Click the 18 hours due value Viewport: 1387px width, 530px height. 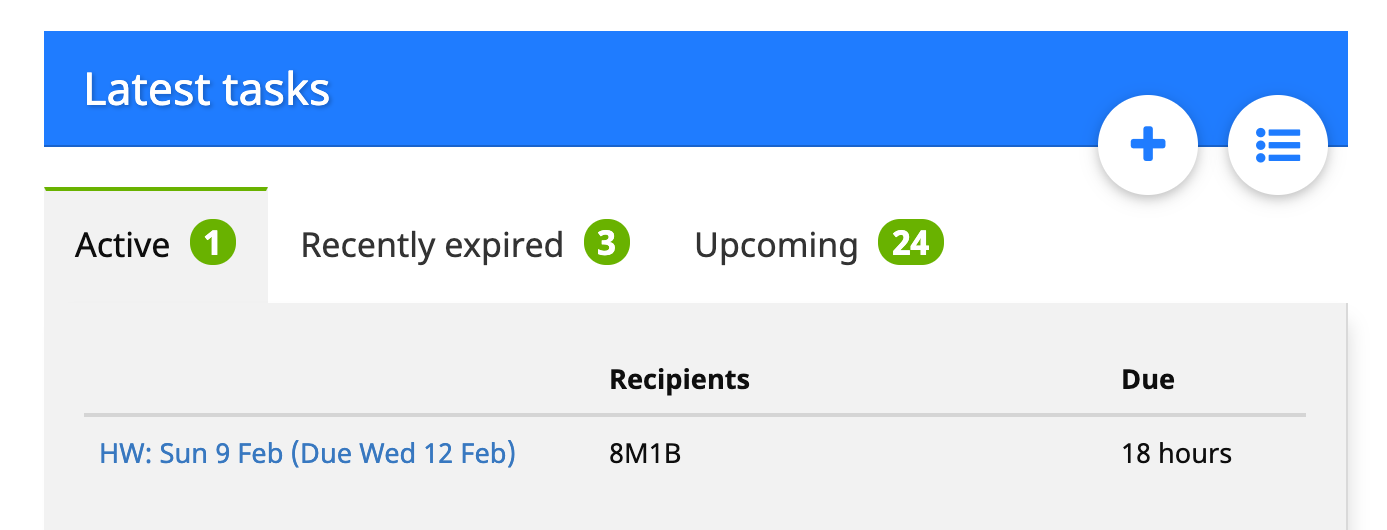pos(1176,454)
